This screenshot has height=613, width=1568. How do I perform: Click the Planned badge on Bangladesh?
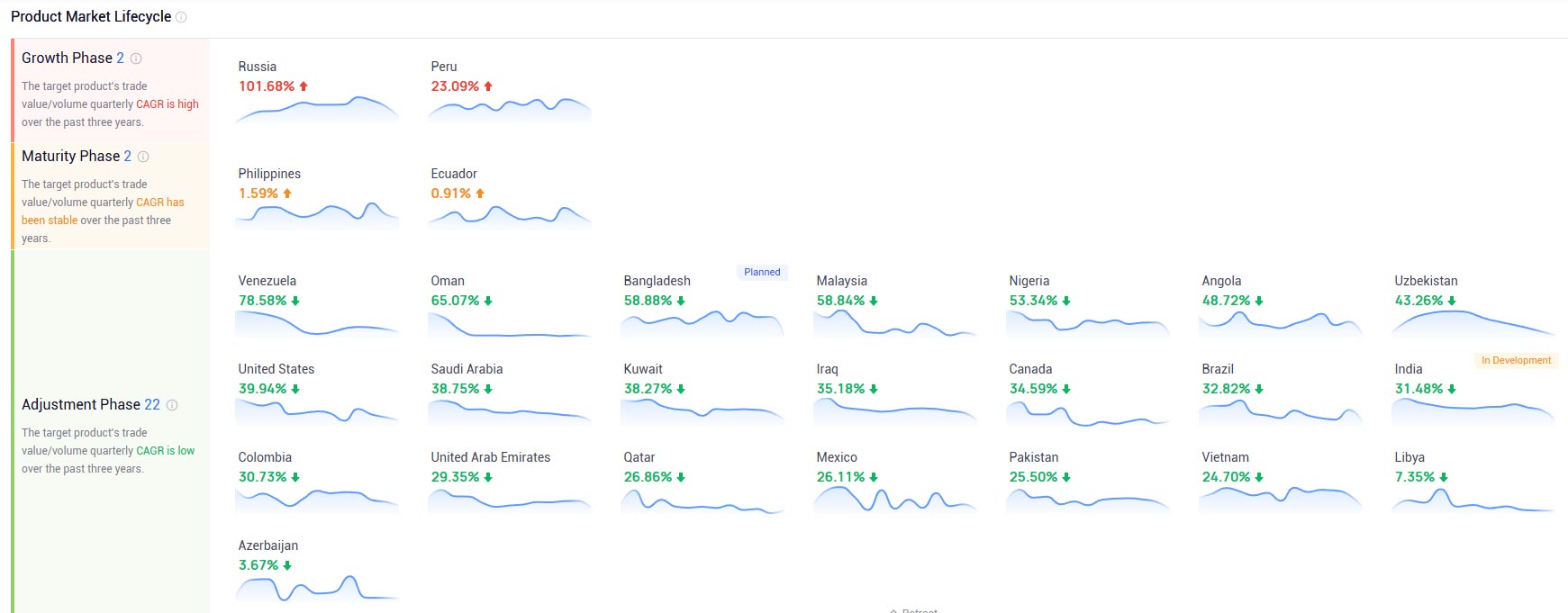(x=762, y=272)
